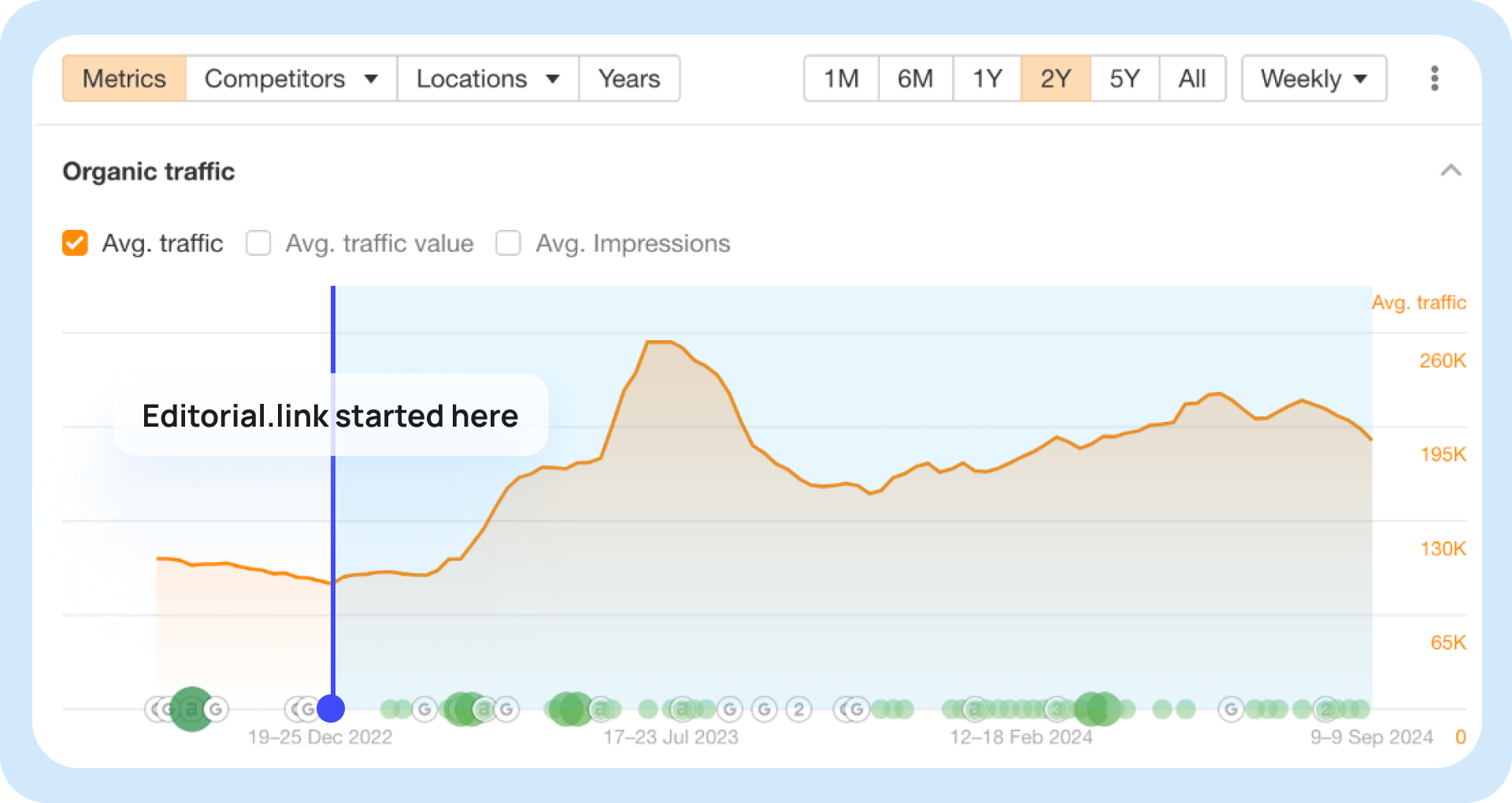Expand the Locations dropdown

488,79
